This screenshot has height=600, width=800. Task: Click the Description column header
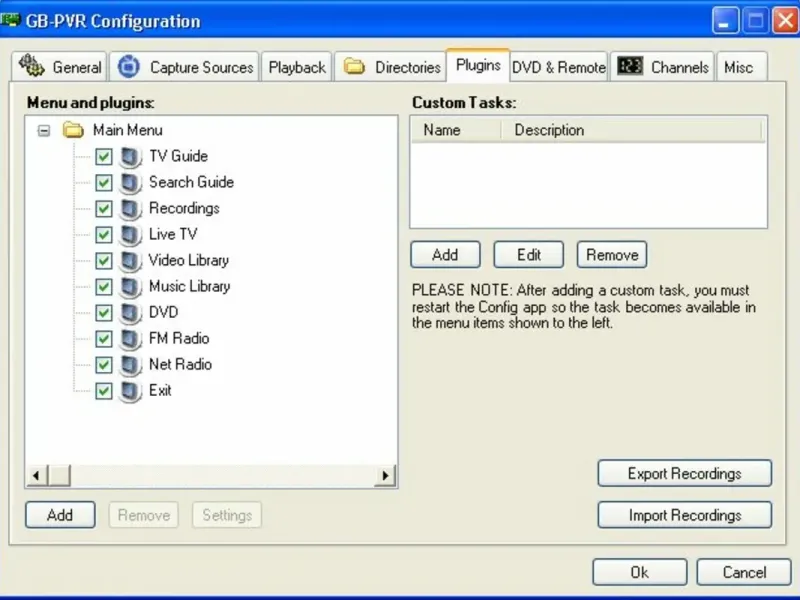[x=631, y=130]
